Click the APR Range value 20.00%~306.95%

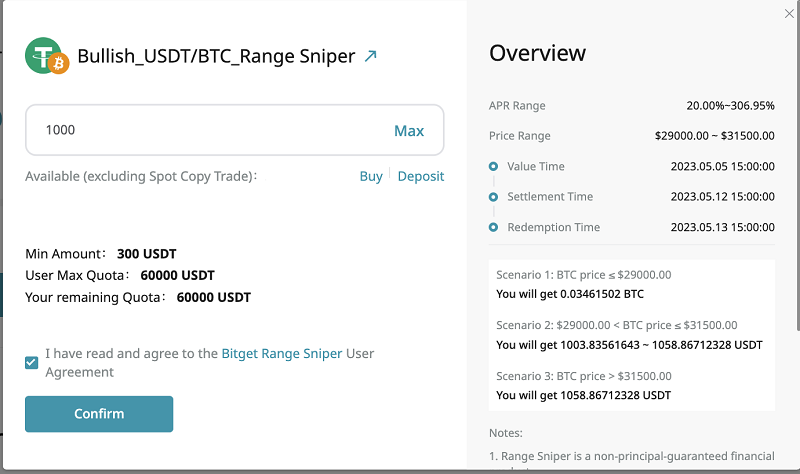click(x=730, y=106)
